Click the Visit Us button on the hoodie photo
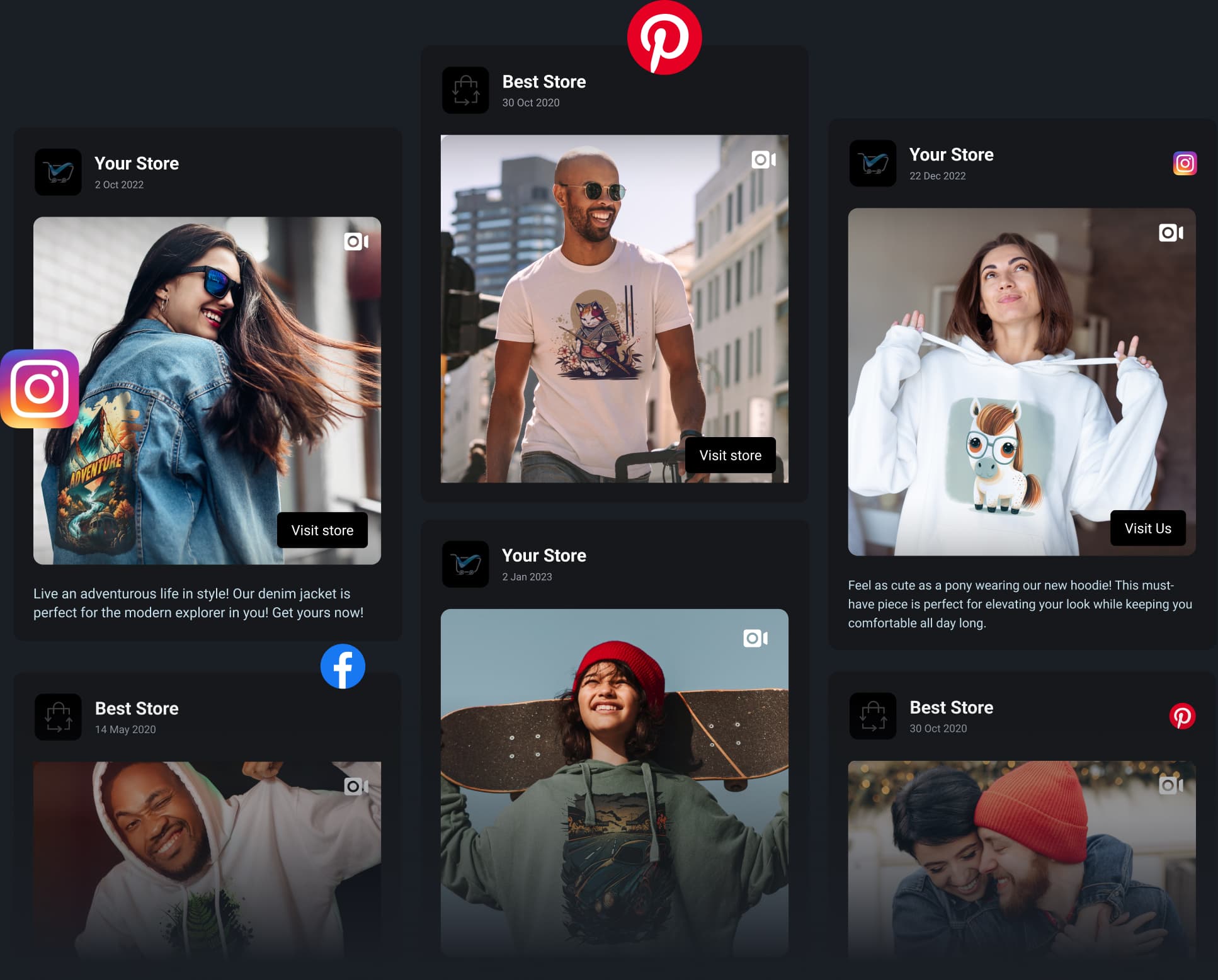The width and height of the screenshot is (1218, 980). (1148, 528)
